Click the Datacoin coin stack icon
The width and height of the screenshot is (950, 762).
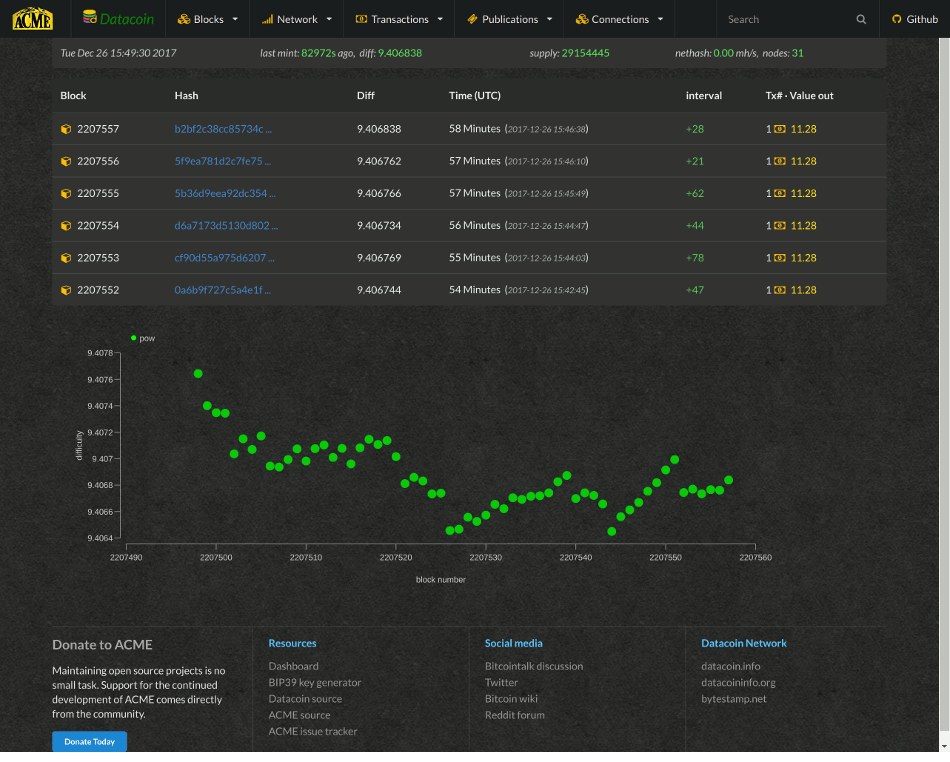click(x=90, y=17)
